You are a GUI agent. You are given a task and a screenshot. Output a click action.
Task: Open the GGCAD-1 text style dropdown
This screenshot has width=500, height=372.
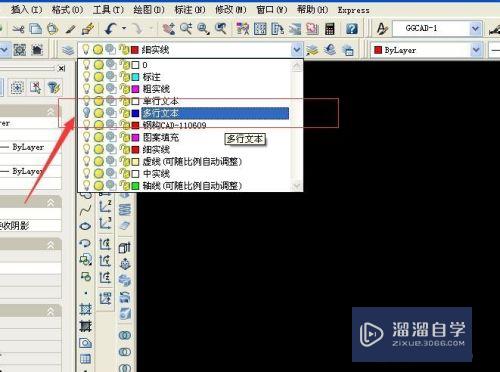476,29
